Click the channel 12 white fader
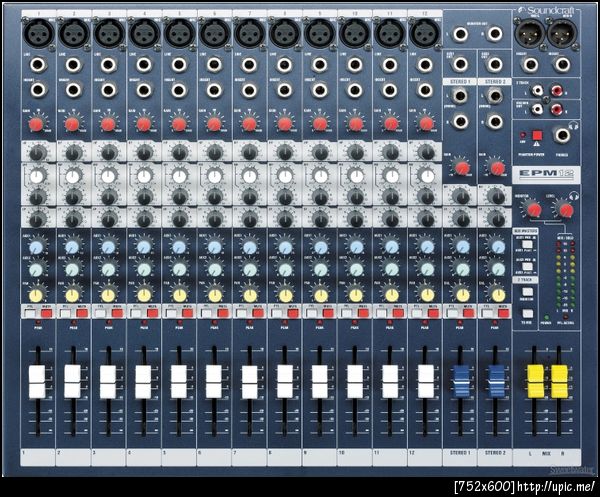 point(426,381)
